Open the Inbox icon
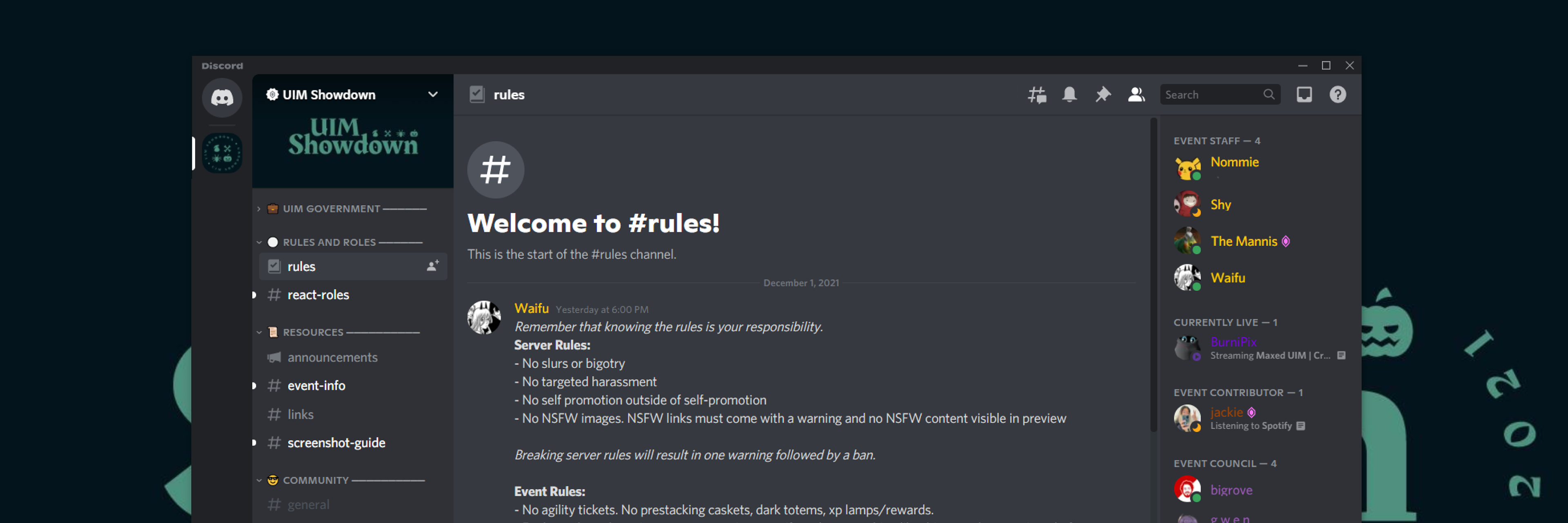The width and height of the screenshot is (1568, 523). click(x=1304, y=94)
